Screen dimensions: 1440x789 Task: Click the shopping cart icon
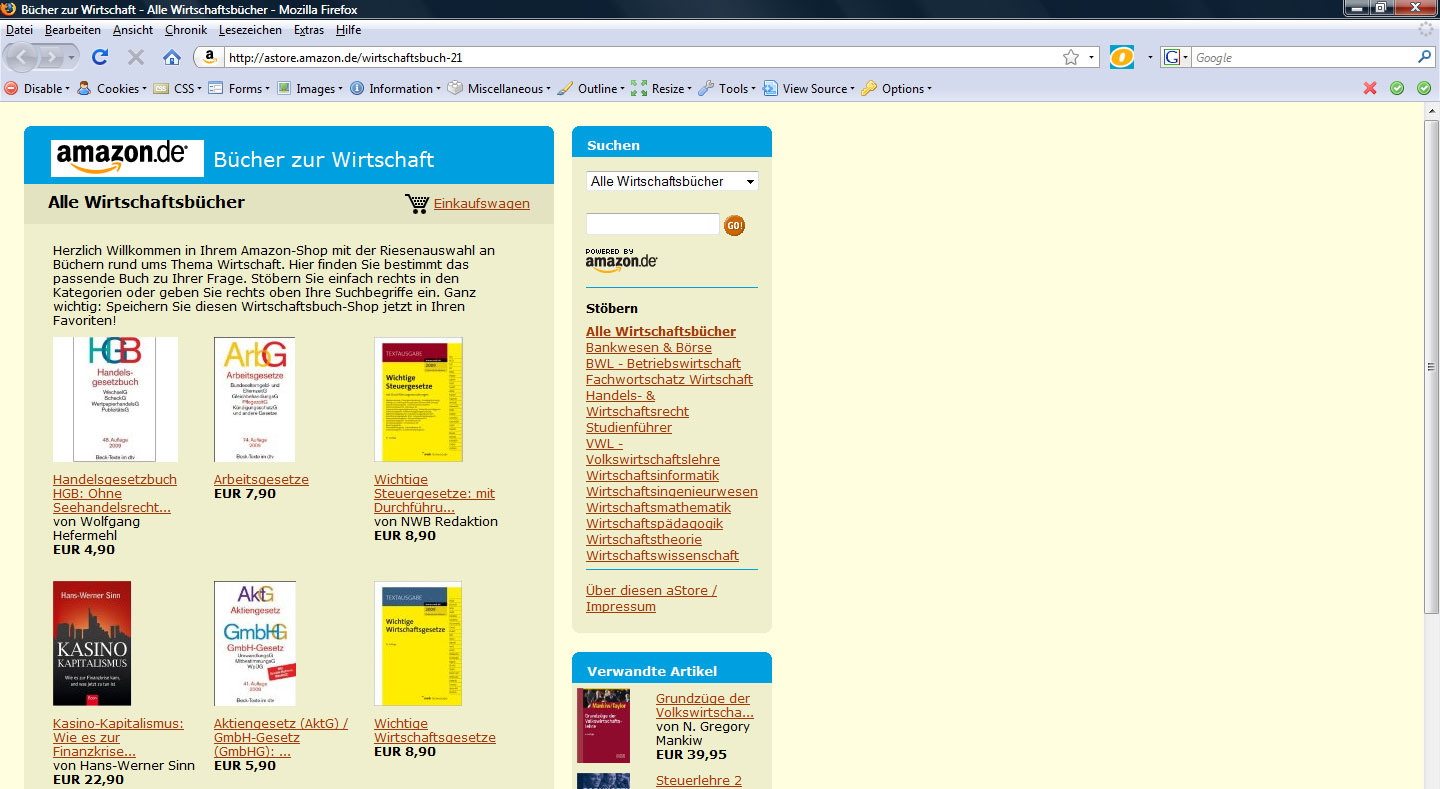417,203
